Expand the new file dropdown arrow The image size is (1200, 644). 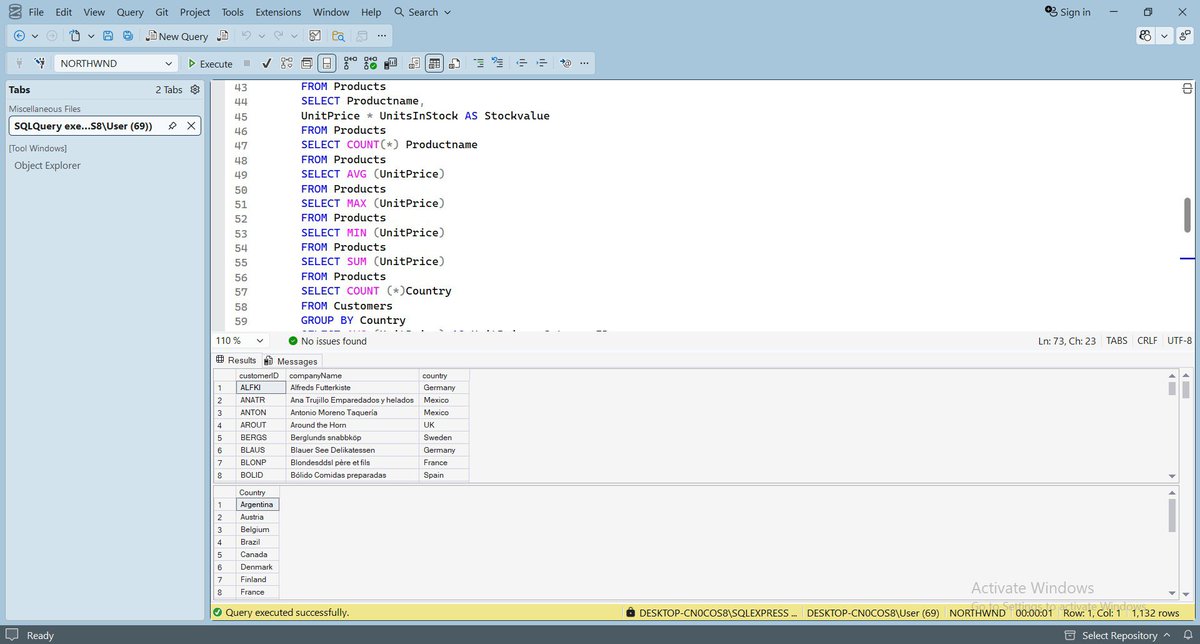pyautogui.click(x=90, y=36)
